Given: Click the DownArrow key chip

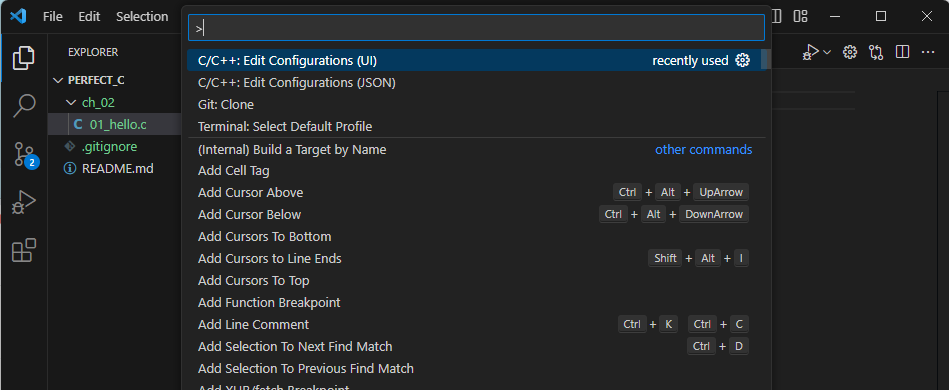Looking at the screenshot, I should [714, 214].
